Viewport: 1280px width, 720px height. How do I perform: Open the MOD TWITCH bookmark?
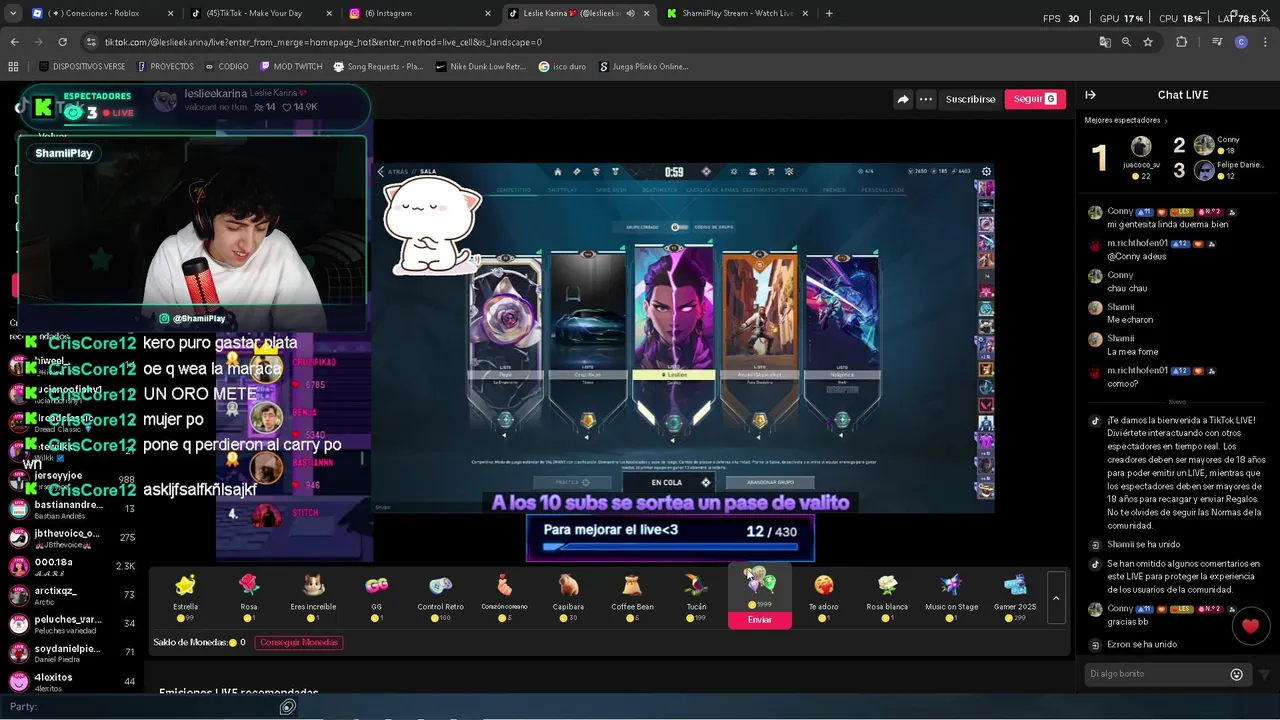291,66
